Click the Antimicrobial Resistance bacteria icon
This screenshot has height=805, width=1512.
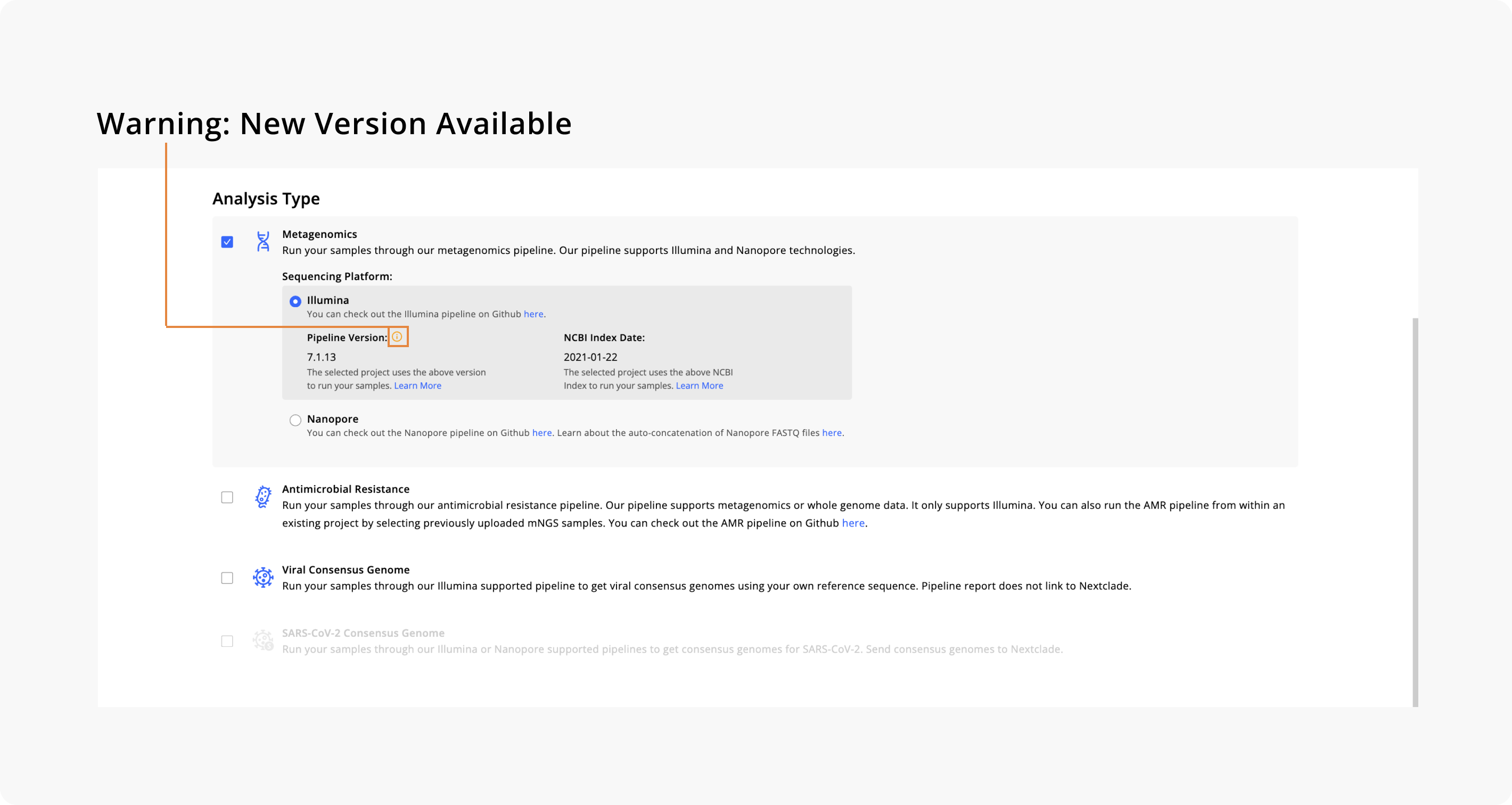click(263, 497)
